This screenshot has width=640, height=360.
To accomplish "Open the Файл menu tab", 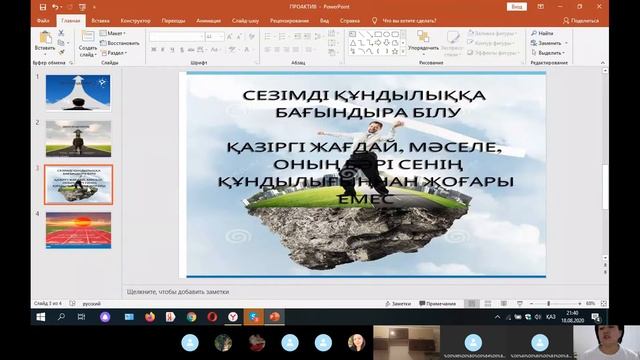I will [43, 20].
